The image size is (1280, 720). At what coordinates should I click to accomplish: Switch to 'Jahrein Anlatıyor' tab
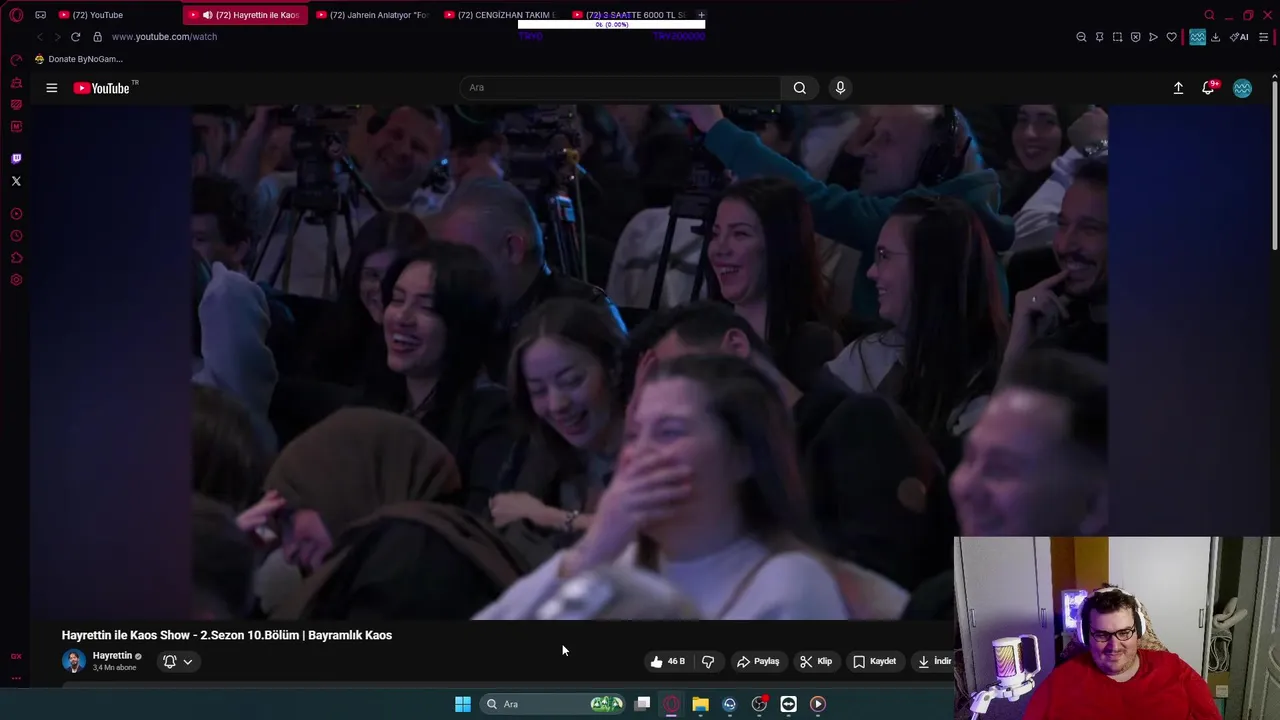372,15
